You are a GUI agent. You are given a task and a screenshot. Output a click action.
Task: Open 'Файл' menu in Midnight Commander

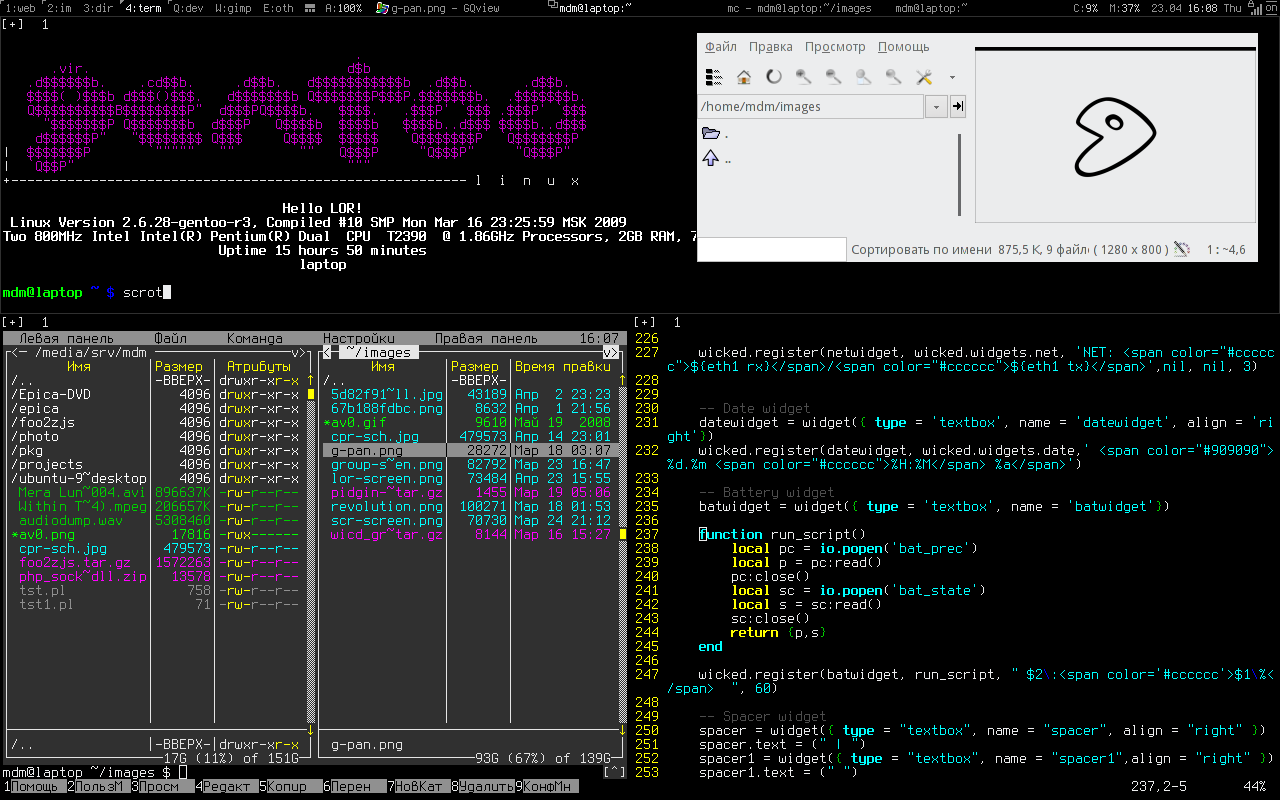point(171,338)
